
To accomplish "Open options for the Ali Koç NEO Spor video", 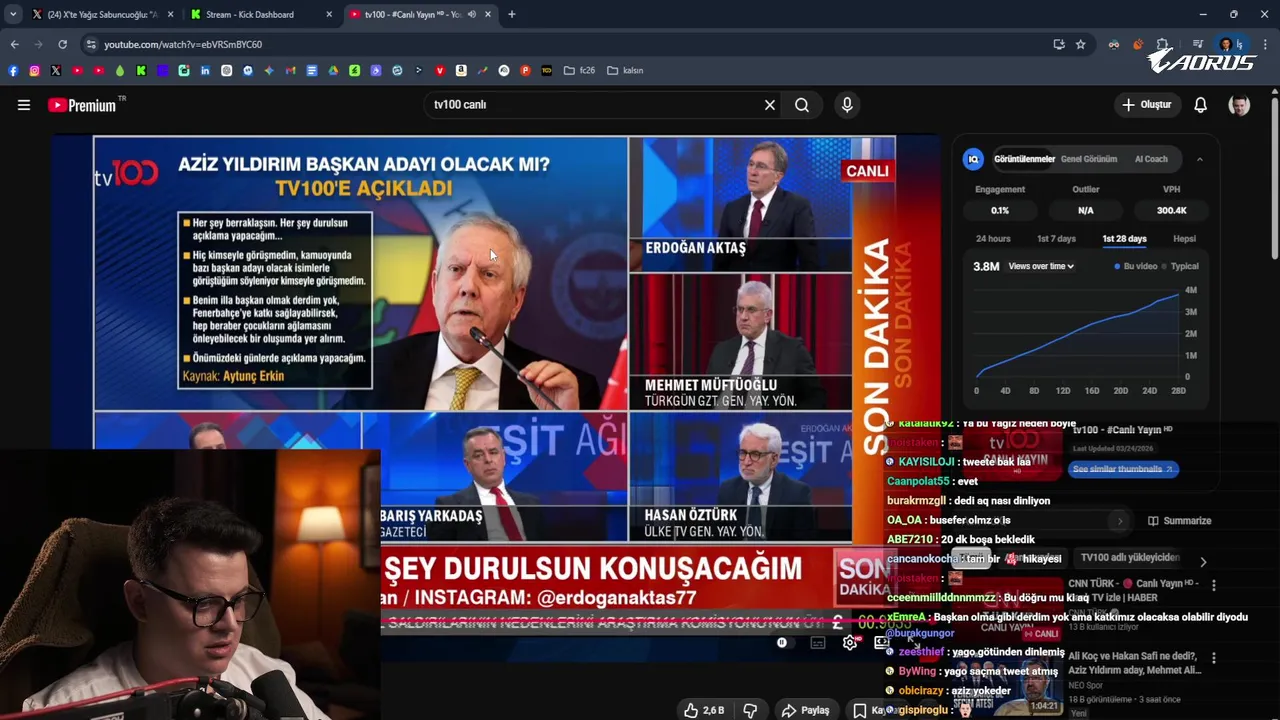I will [1213, 658].
